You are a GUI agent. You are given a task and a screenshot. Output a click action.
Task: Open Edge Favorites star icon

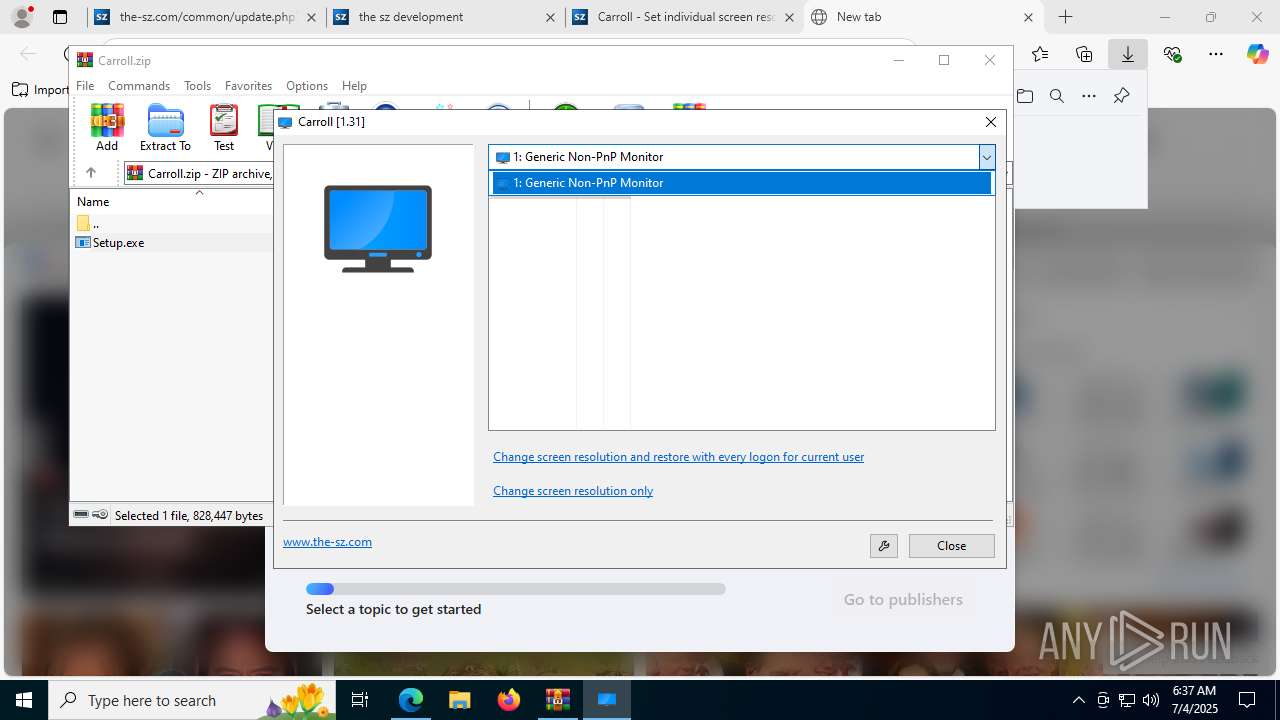pyautogui.click(x=1040, y=54)
